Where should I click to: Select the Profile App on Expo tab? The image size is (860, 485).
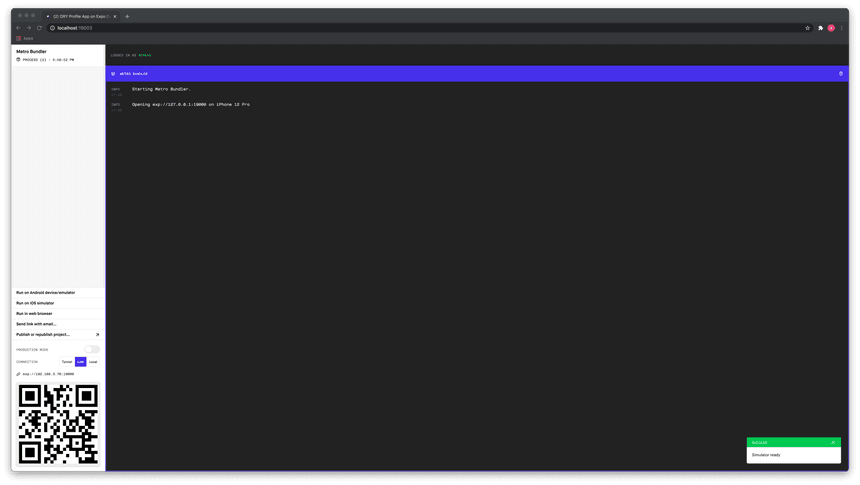(81, 16)
